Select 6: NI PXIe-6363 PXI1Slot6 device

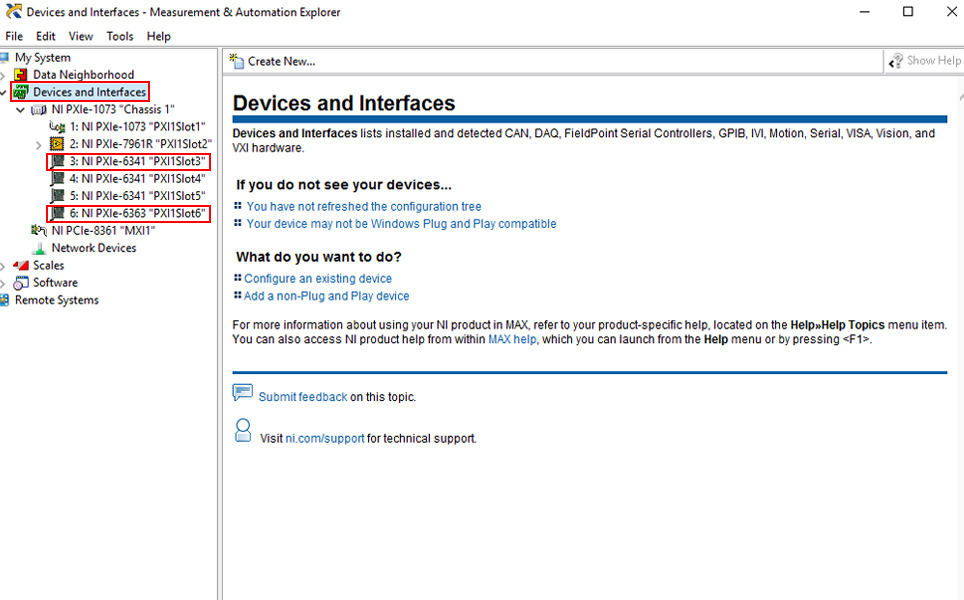pyautogui.click(x=136, y=214)
